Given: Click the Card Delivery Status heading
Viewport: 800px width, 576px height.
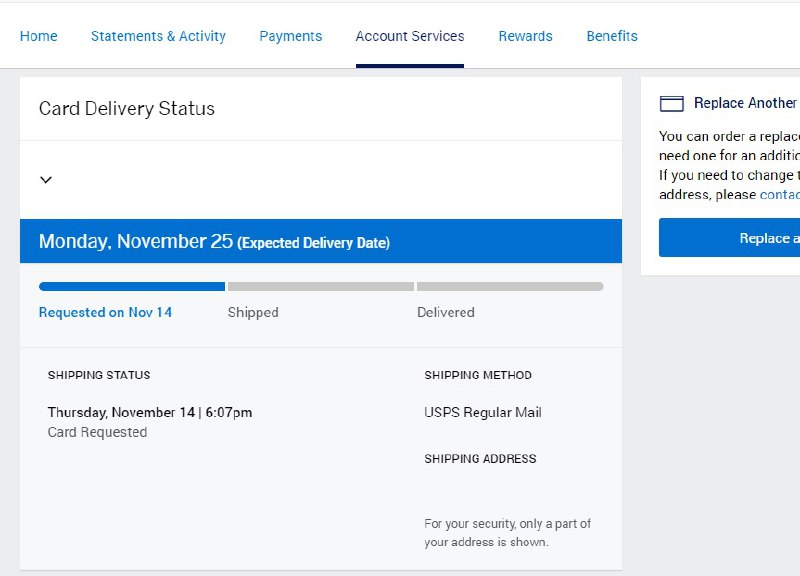Looking at the screenshot, I should pos(127,109).
